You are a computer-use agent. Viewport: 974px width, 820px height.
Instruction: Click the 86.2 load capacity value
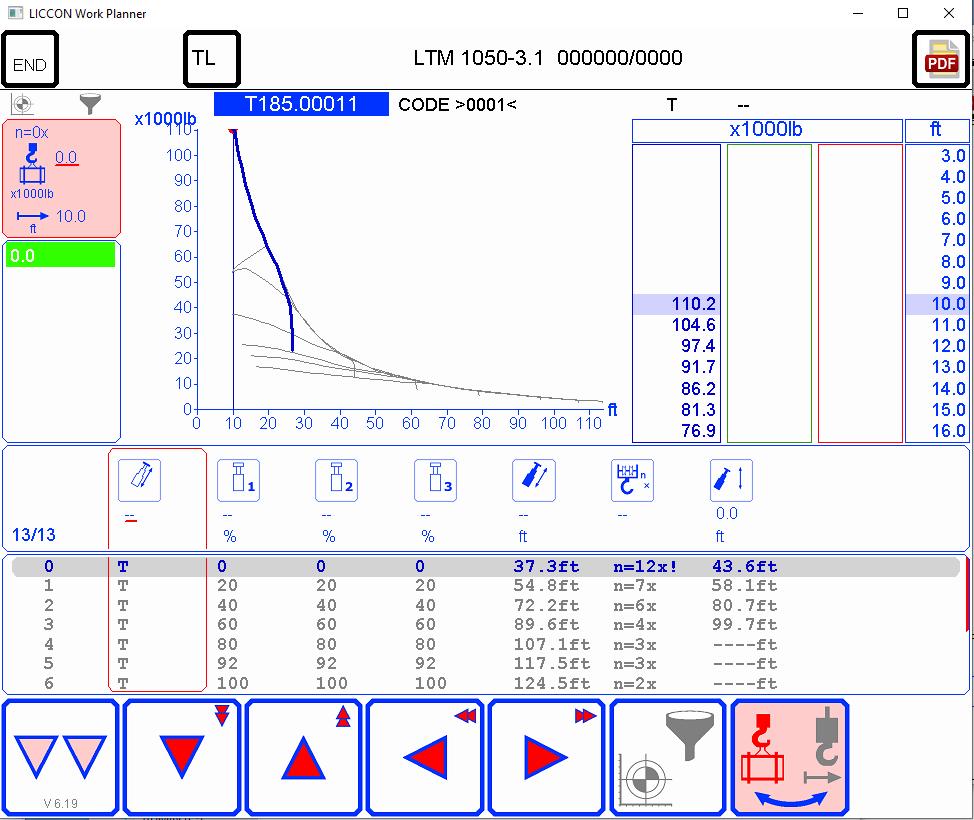tap(698, 389)
